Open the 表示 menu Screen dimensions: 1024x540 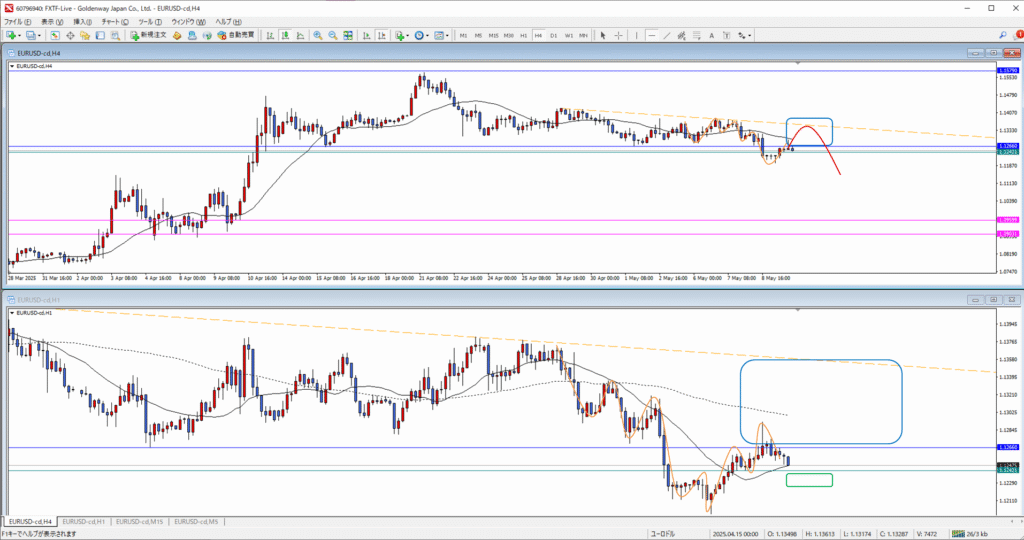pyautogui.click(x=52, y=22)
